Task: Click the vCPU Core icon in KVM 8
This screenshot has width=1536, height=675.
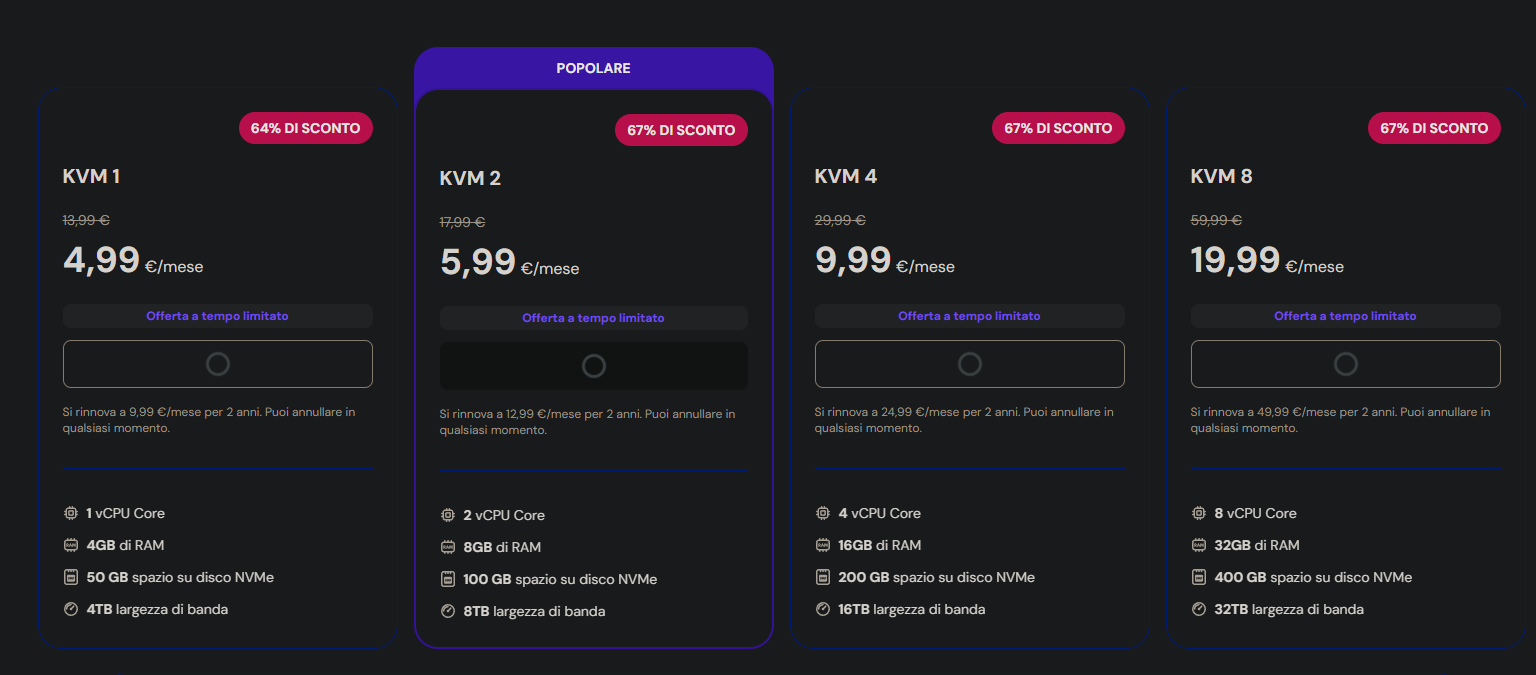Action: [1199, 513]
